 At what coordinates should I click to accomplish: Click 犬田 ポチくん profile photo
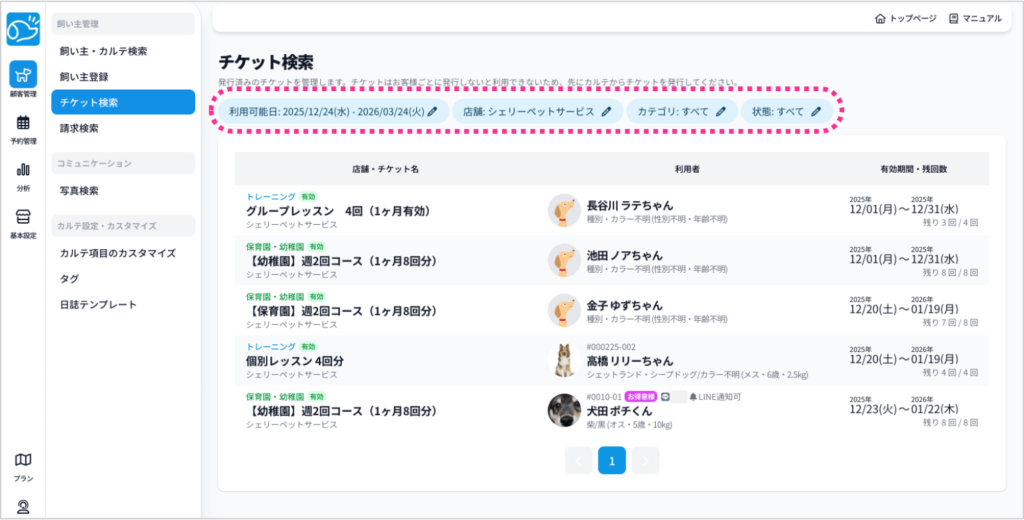point(564,410)
